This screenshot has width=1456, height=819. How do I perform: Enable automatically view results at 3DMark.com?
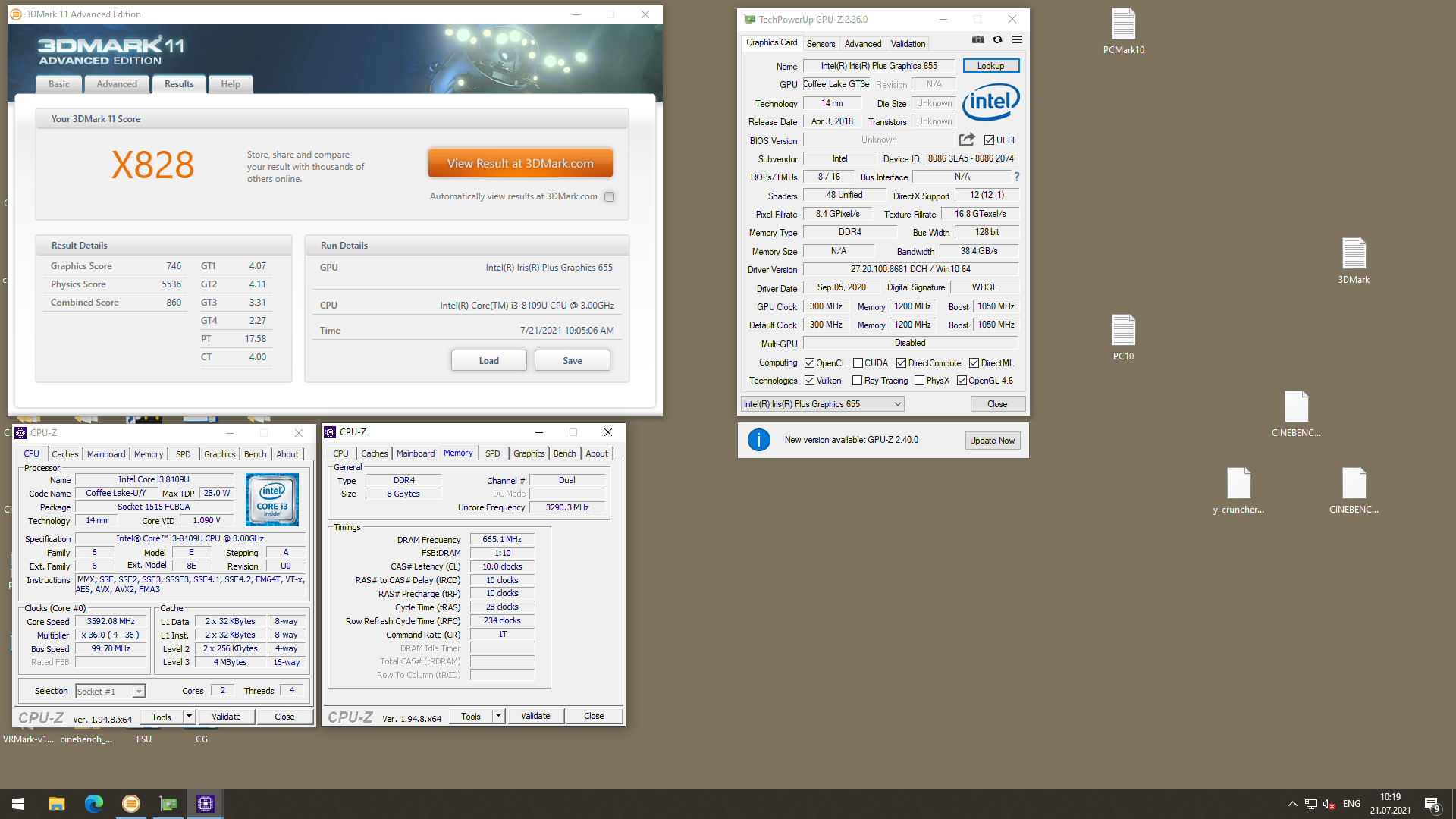(609, 197)
